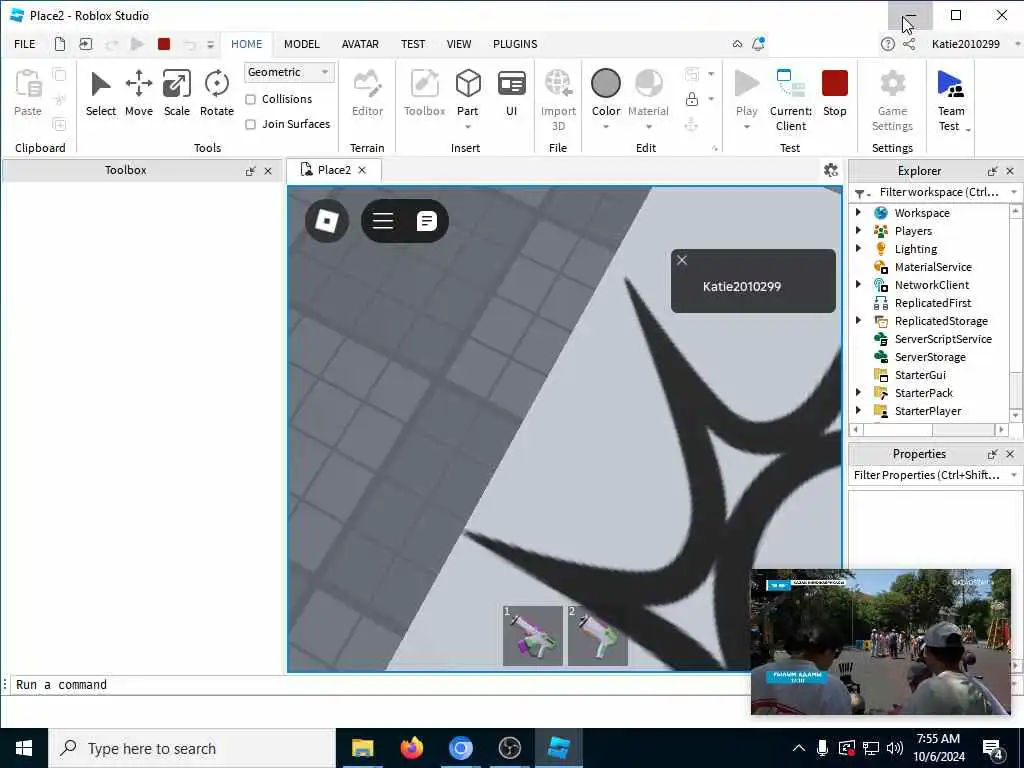This screenshot has height=768, width=1024.
Task: Expand the StarterPack tree node
Action: (x=858, y=392)
